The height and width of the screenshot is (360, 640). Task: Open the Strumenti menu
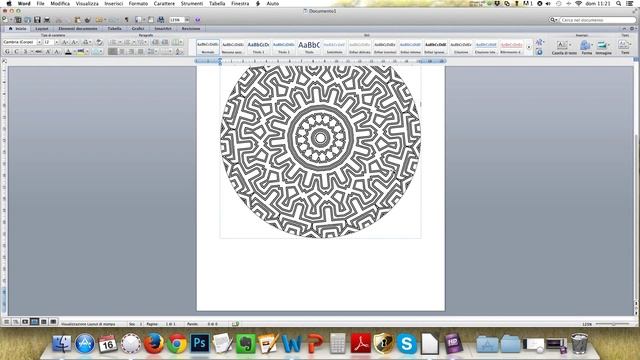192,3
